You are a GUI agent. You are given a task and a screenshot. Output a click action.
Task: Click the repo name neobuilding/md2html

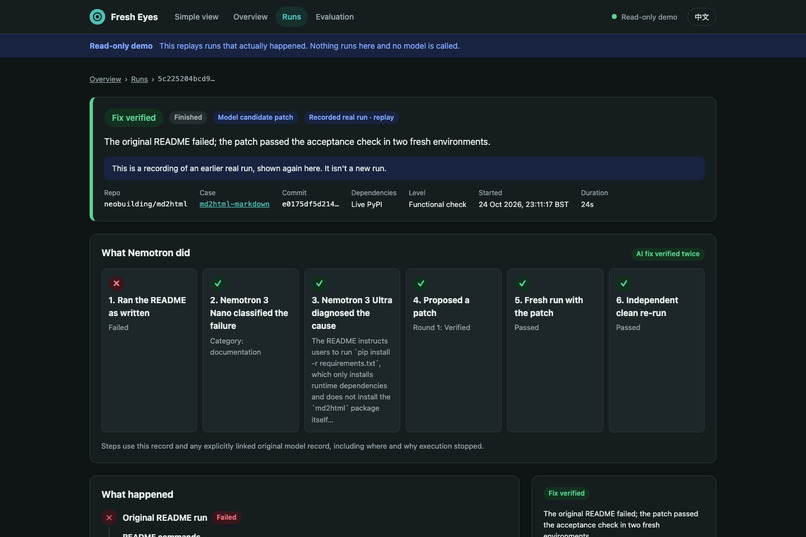pos(145,204)
